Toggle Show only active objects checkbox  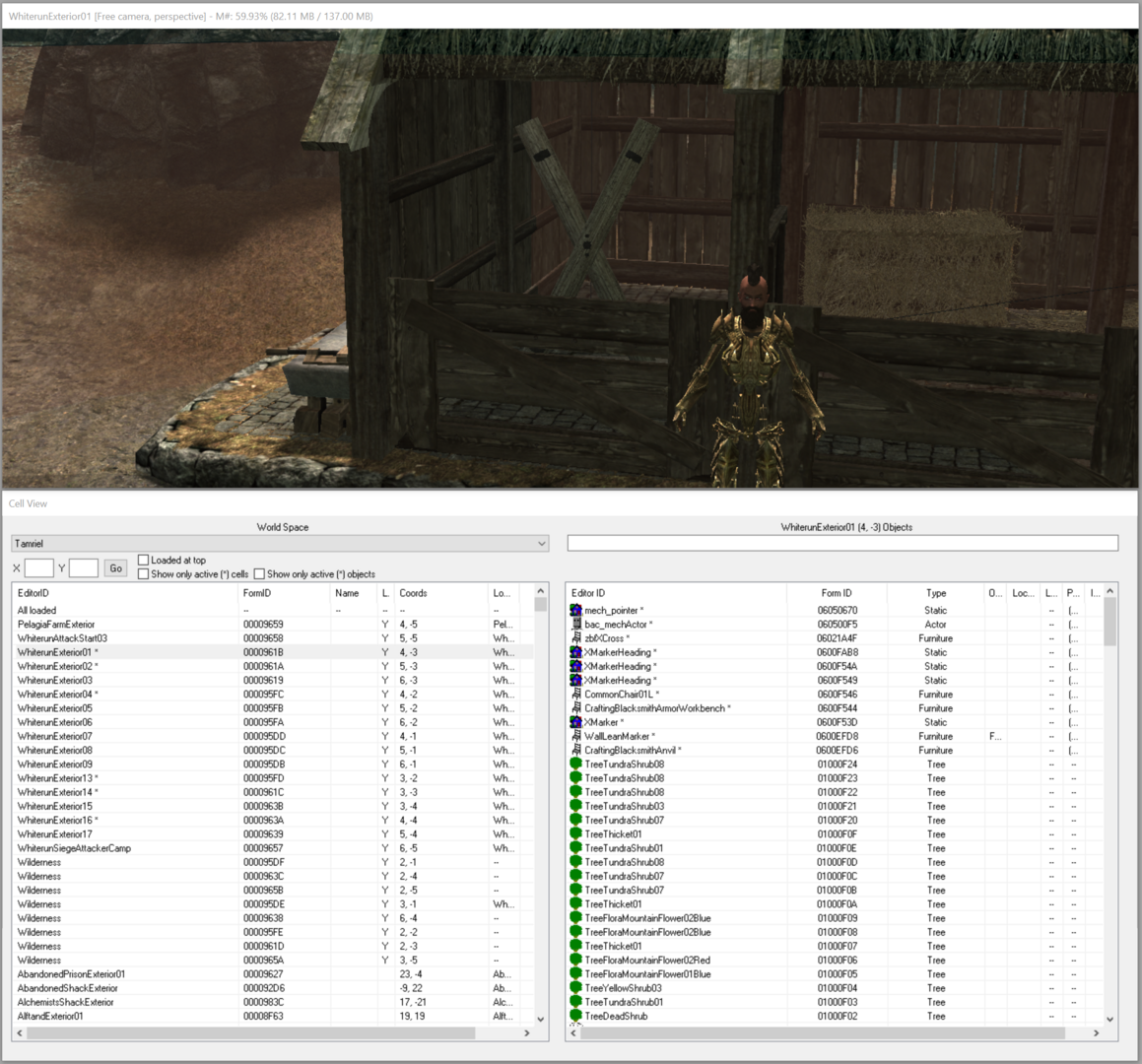259,574
